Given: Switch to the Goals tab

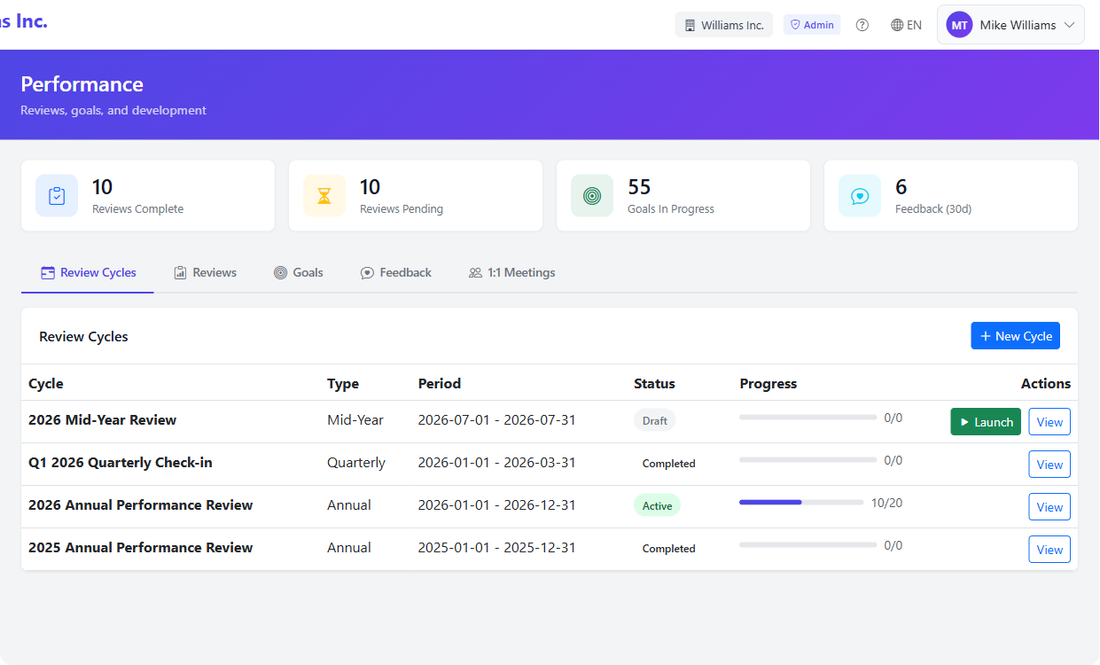Looking at the screenshot, I should 298,272.
